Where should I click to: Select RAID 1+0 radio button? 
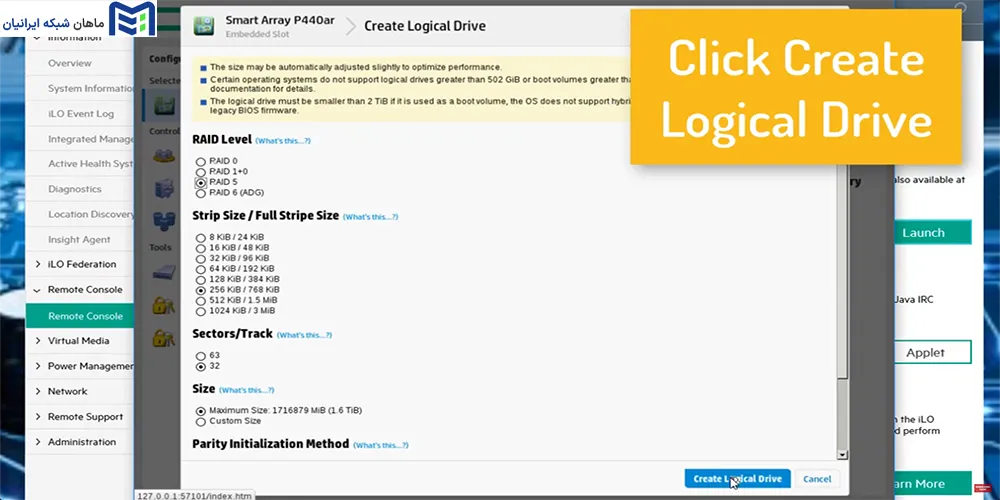(201, 172)
